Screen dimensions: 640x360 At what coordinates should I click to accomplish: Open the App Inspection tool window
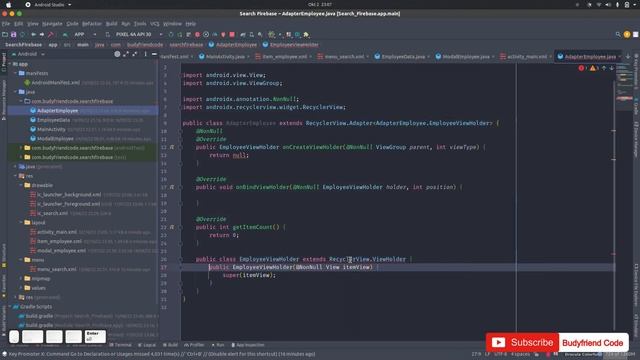pyautogui.click(x=248, y=345)
